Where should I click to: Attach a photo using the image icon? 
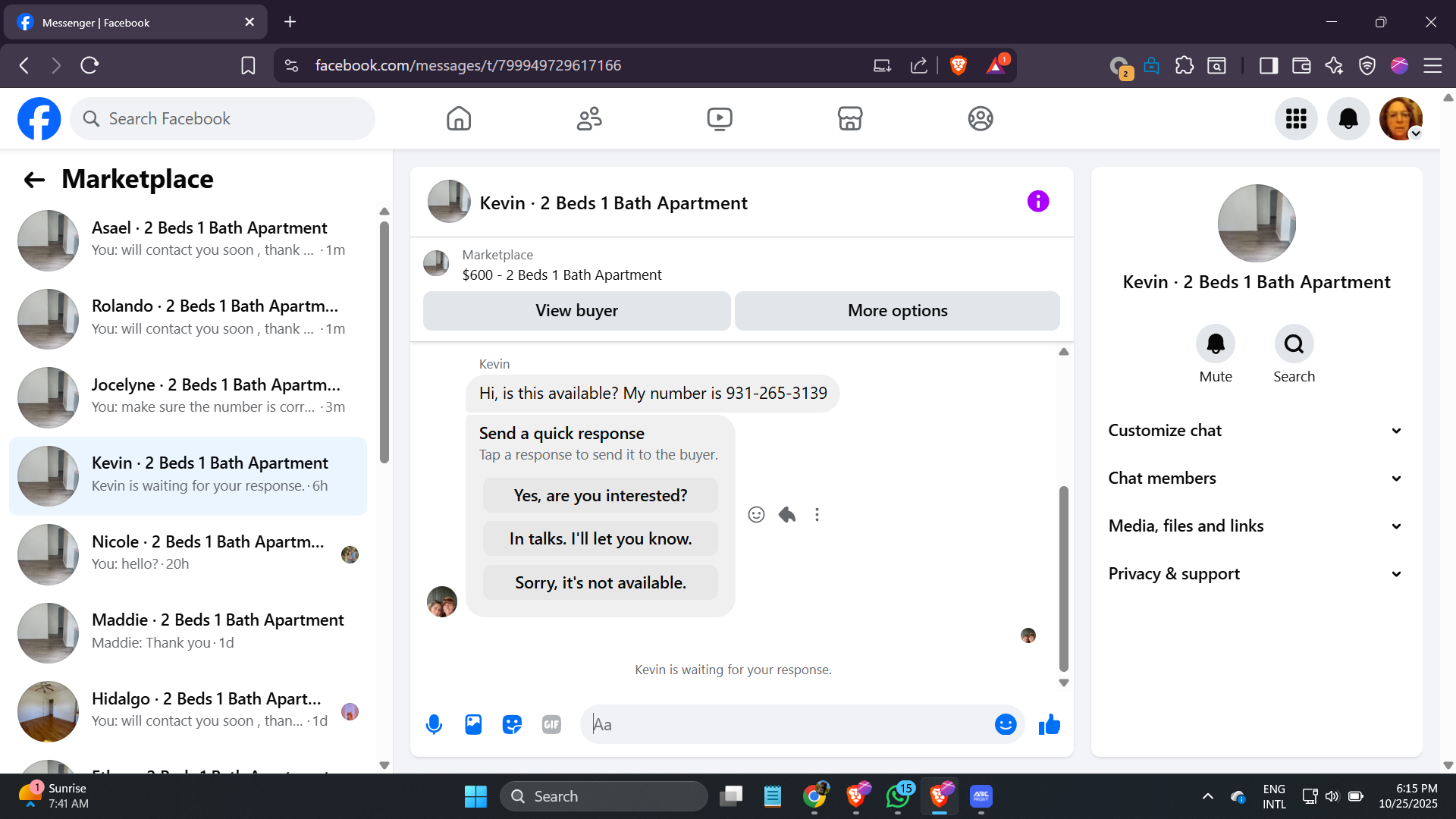pos(473,725)
